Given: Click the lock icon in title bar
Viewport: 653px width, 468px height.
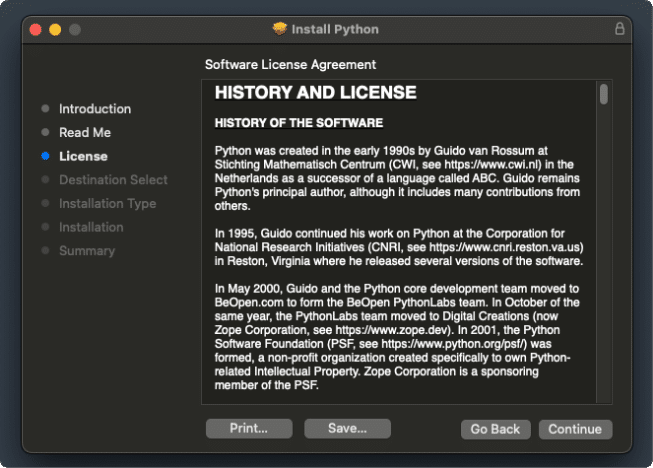Looking at the screenshot, I should (620, 29).
